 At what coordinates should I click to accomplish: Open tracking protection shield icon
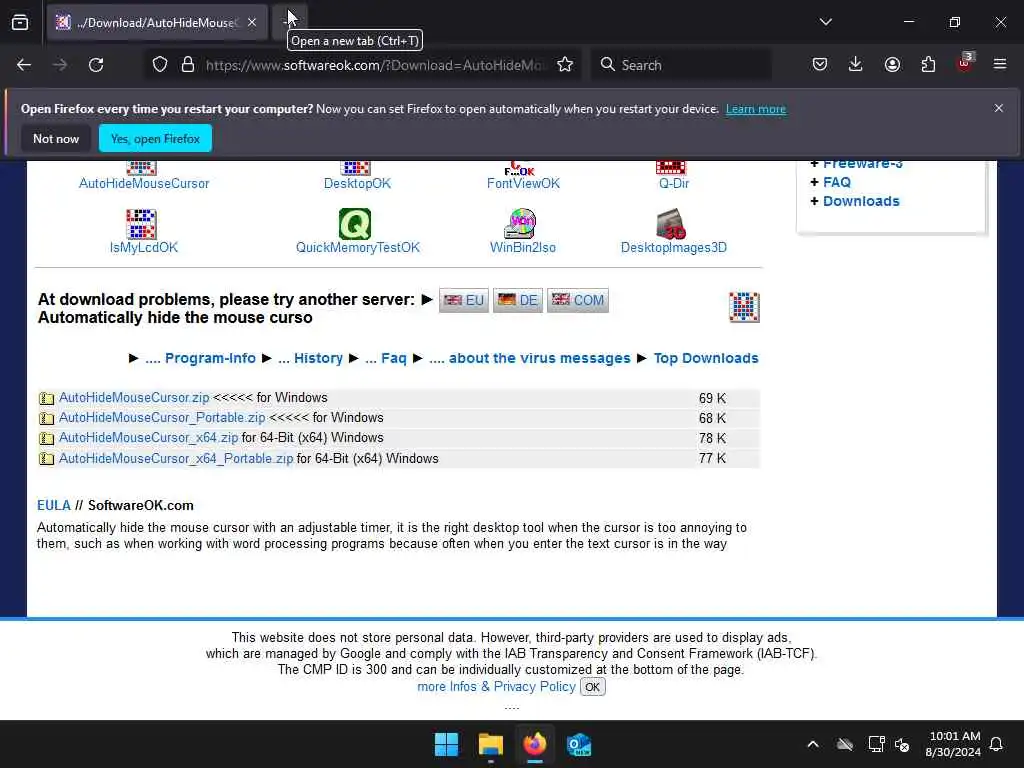160,65
